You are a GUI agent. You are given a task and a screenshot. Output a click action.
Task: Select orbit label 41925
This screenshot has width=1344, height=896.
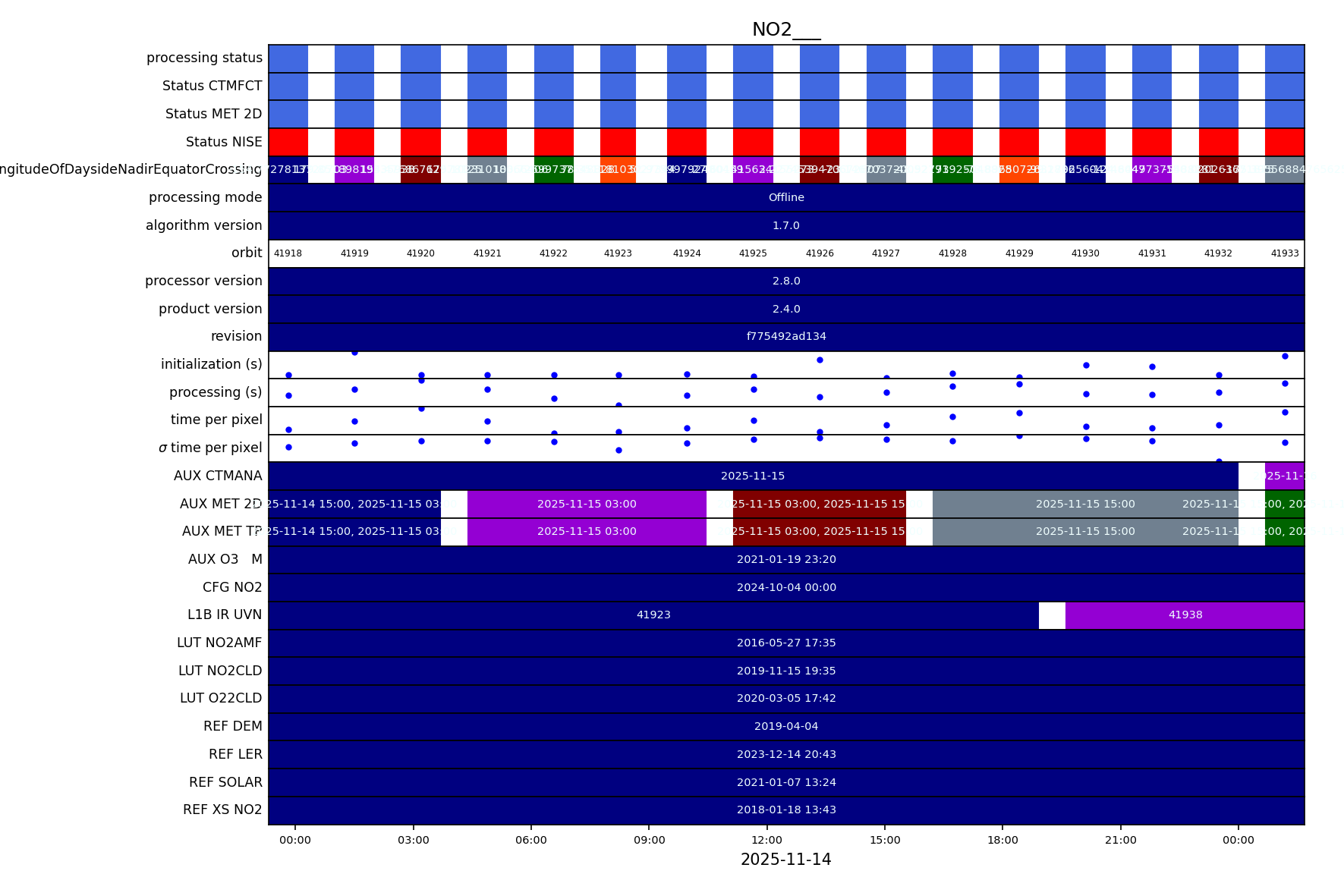[753, 253]
